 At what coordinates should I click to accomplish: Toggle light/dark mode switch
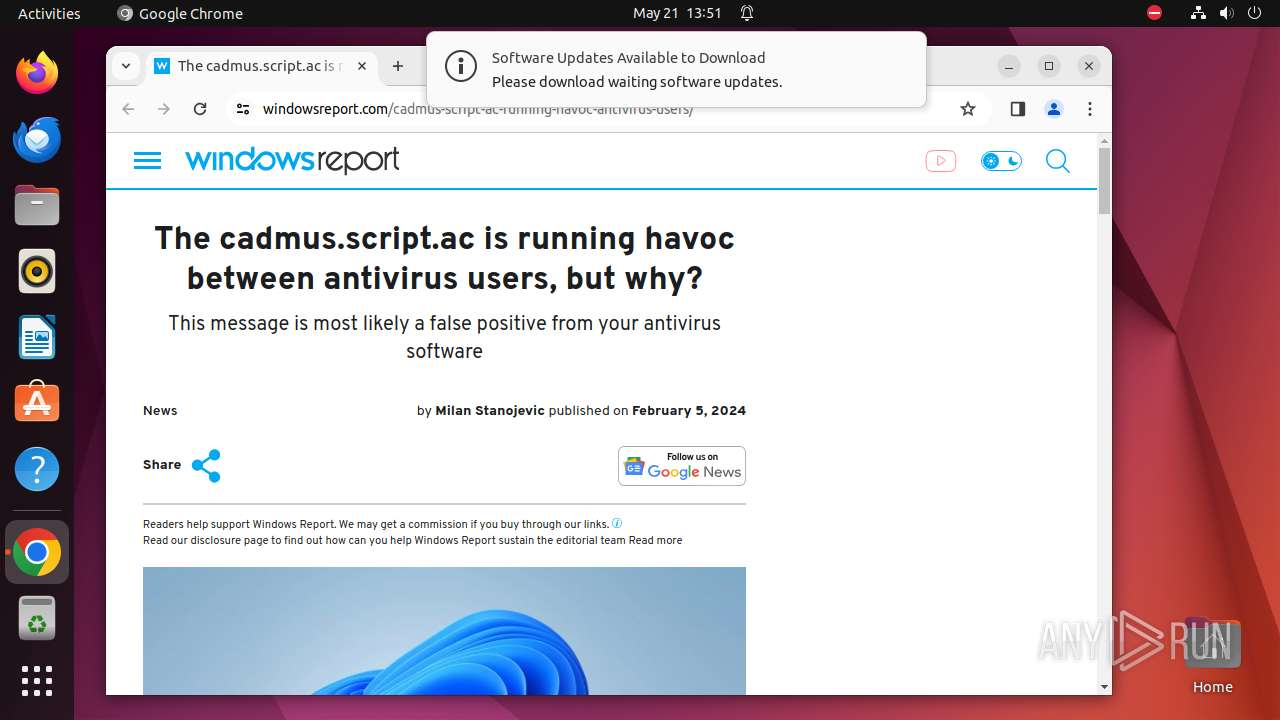pos(1001,161)
